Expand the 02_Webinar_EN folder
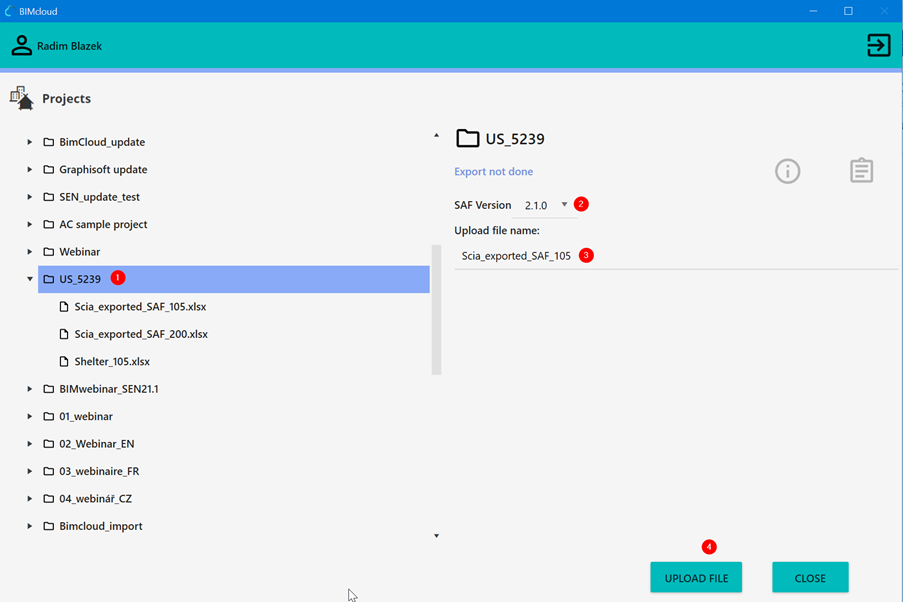The height and width of the screenshot is (602, 903). pyautogui.click(x=29, y=444)
